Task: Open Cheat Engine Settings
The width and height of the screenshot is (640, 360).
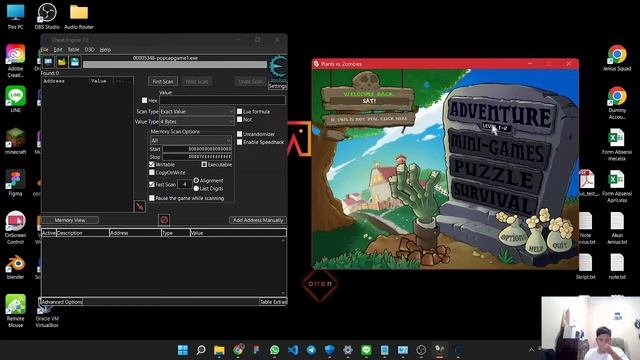Action: coord(278,86)
